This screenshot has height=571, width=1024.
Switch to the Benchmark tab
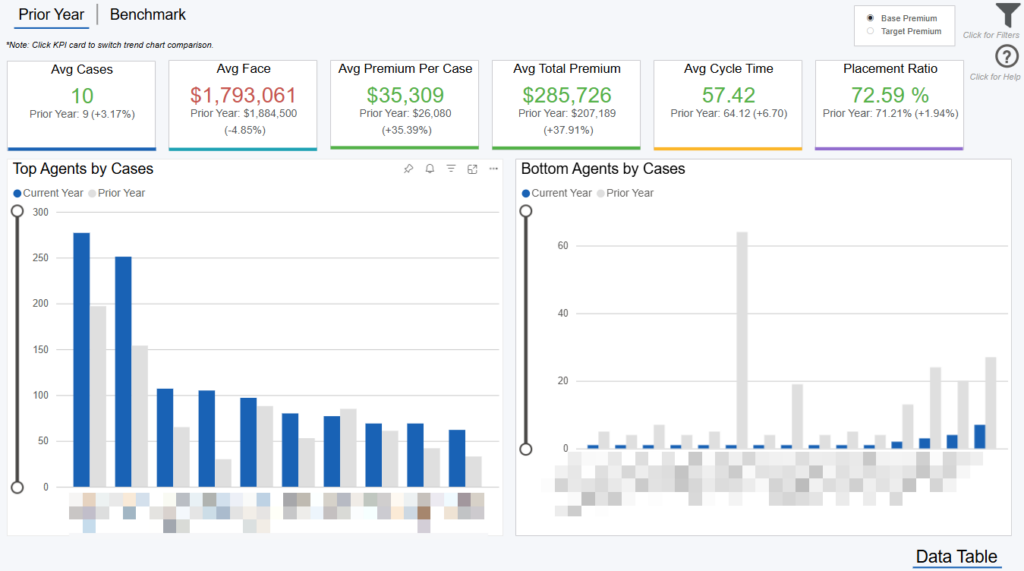pos(147,15)
